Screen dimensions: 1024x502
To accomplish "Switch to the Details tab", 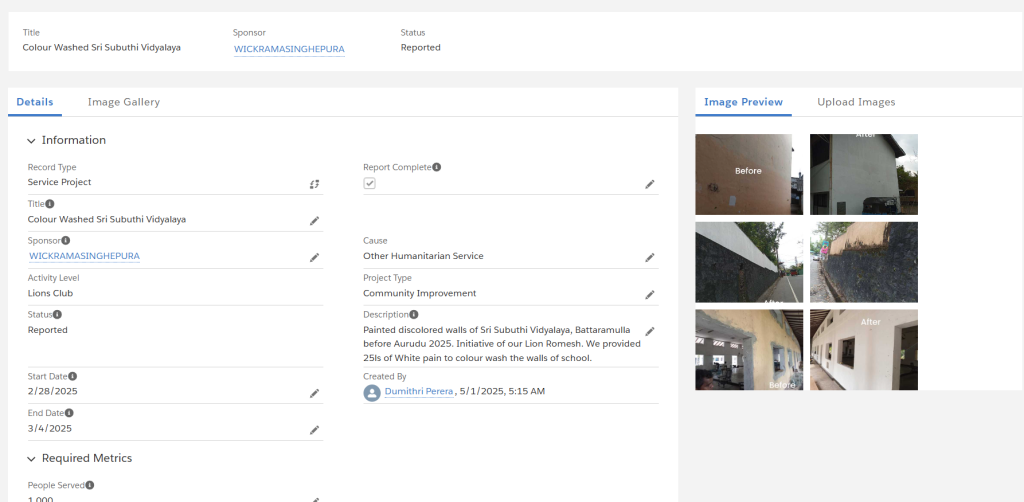I will coord(35,102).
